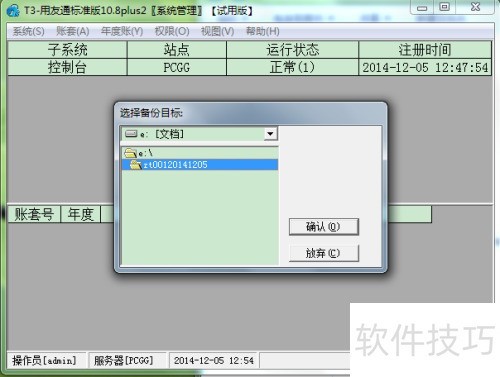
Task: Open the 年度账(Y) menu
Action: (x=122, y=32)
